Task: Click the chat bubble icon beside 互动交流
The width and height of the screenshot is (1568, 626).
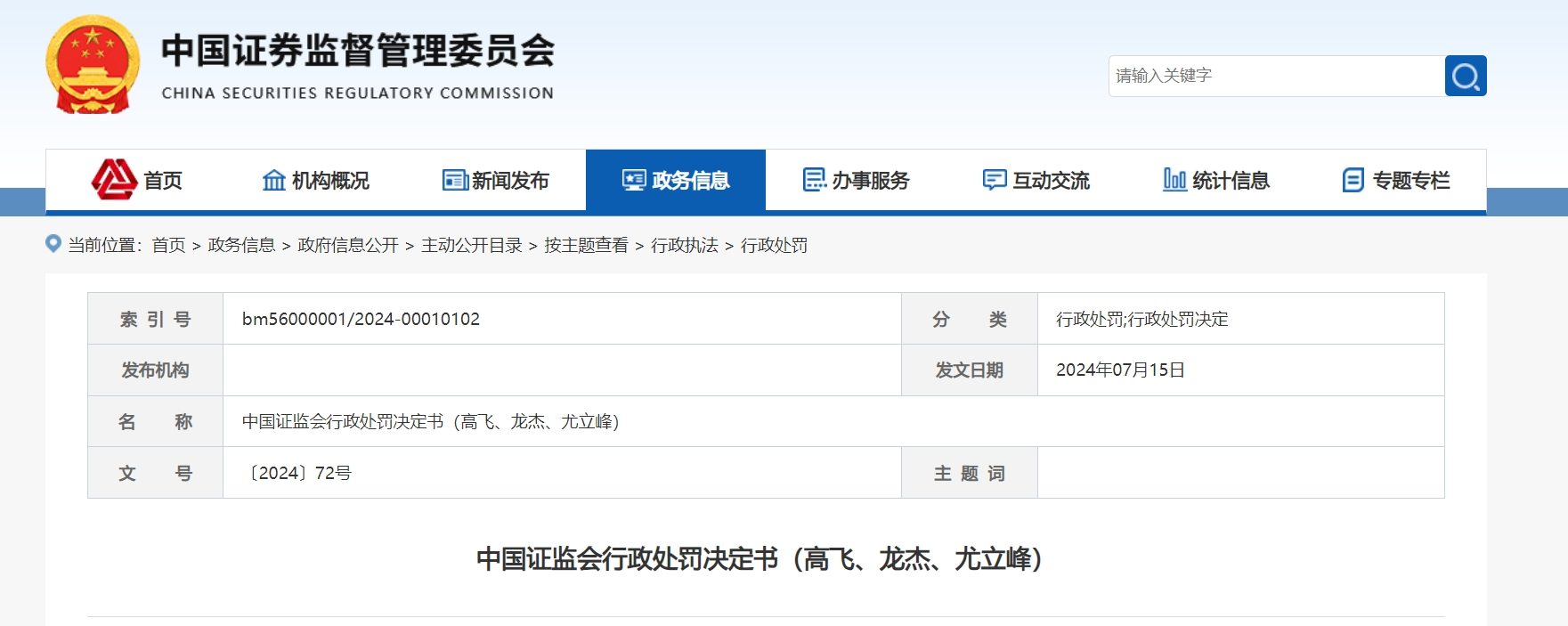Action: point(995,180)
